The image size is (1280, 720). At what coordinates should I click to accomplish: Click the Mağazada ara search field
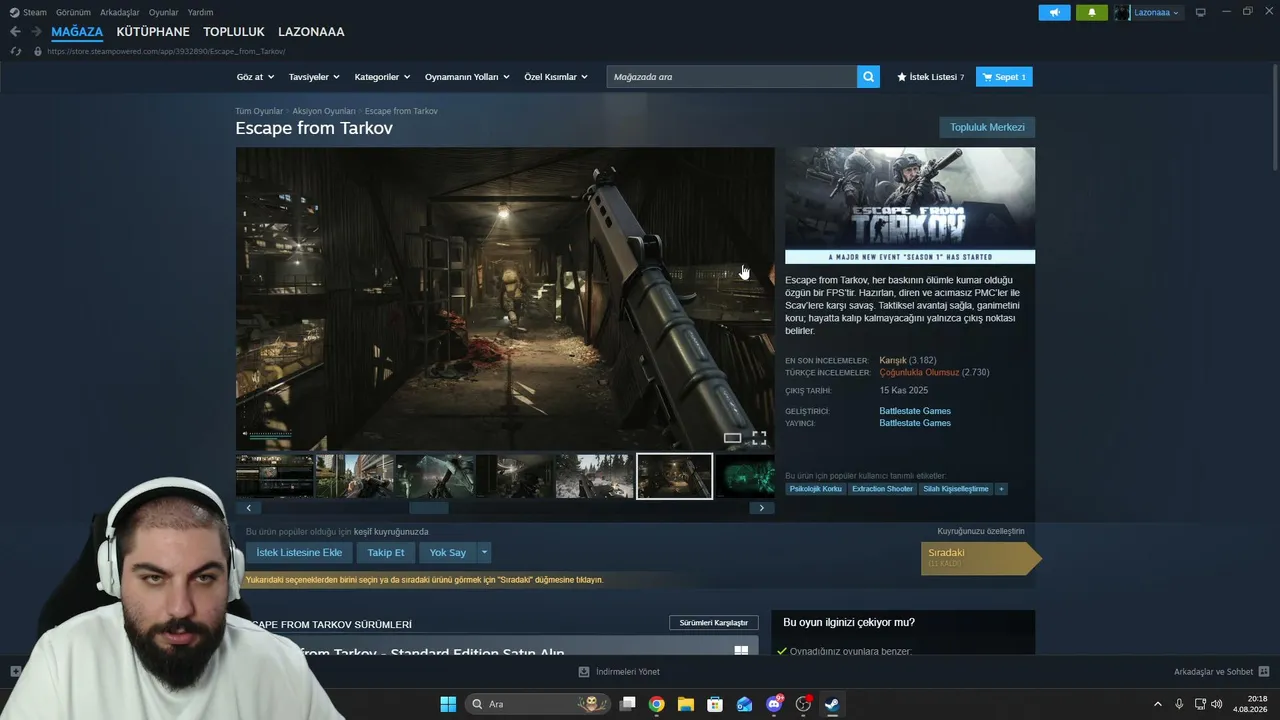click(732, 77)
